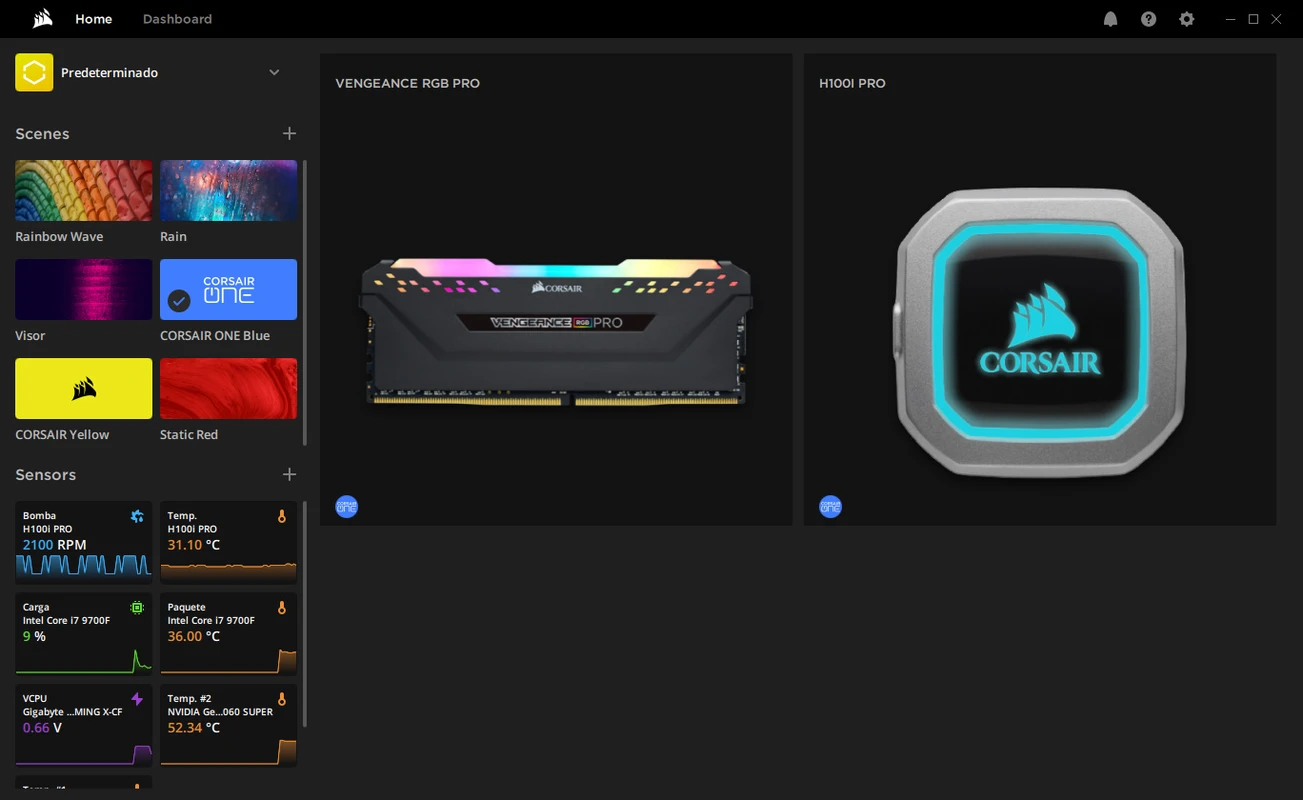The width and height of the screenshot is (1303, 800).
Task: Click the CORSAIR ONE badge under H100I PRO
Action: click(x=830, y=506)
